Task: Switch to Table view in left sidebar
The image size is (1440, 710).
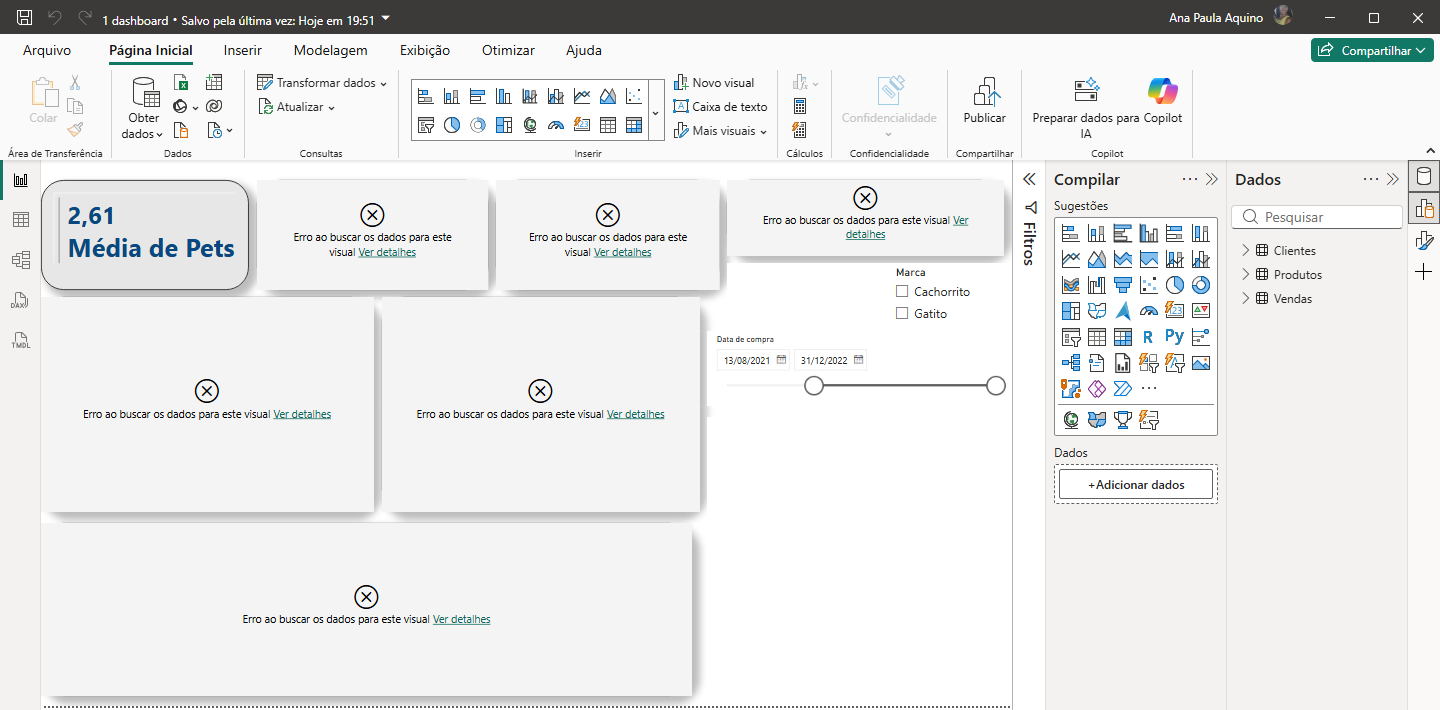Action: pos(20,220)
